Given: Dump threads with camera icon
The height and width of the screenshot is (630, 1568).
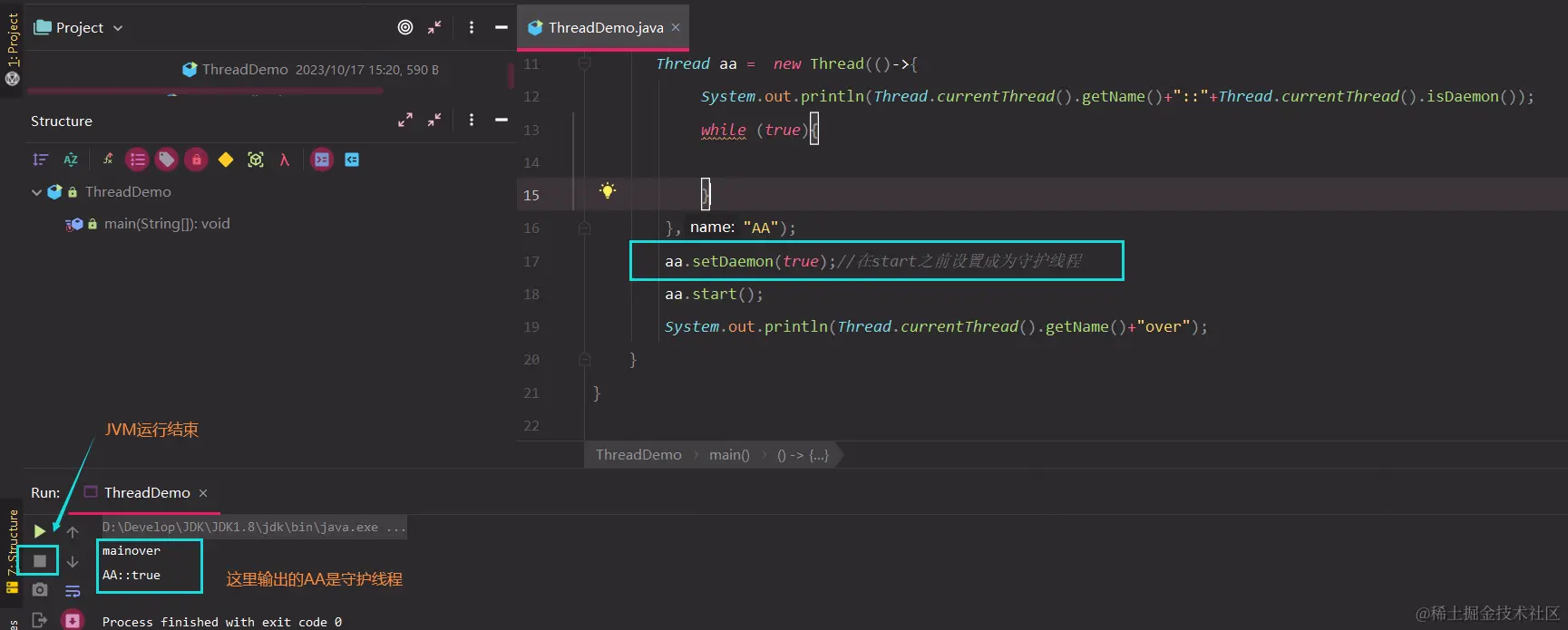Looking at the screenshot, I should tap(40, 590).
